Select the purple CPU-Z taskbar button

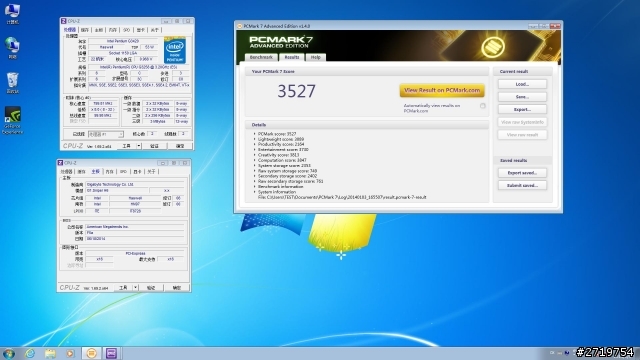point(111,353)
